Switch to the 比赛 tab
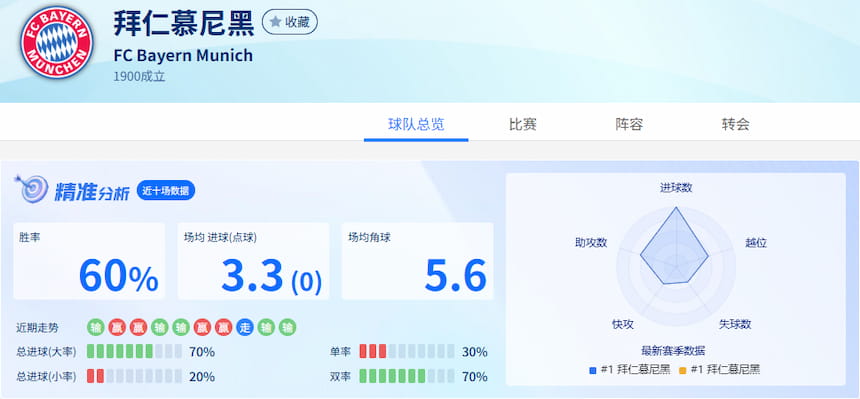Screen dimensions: 860x399 click(522, 124)
